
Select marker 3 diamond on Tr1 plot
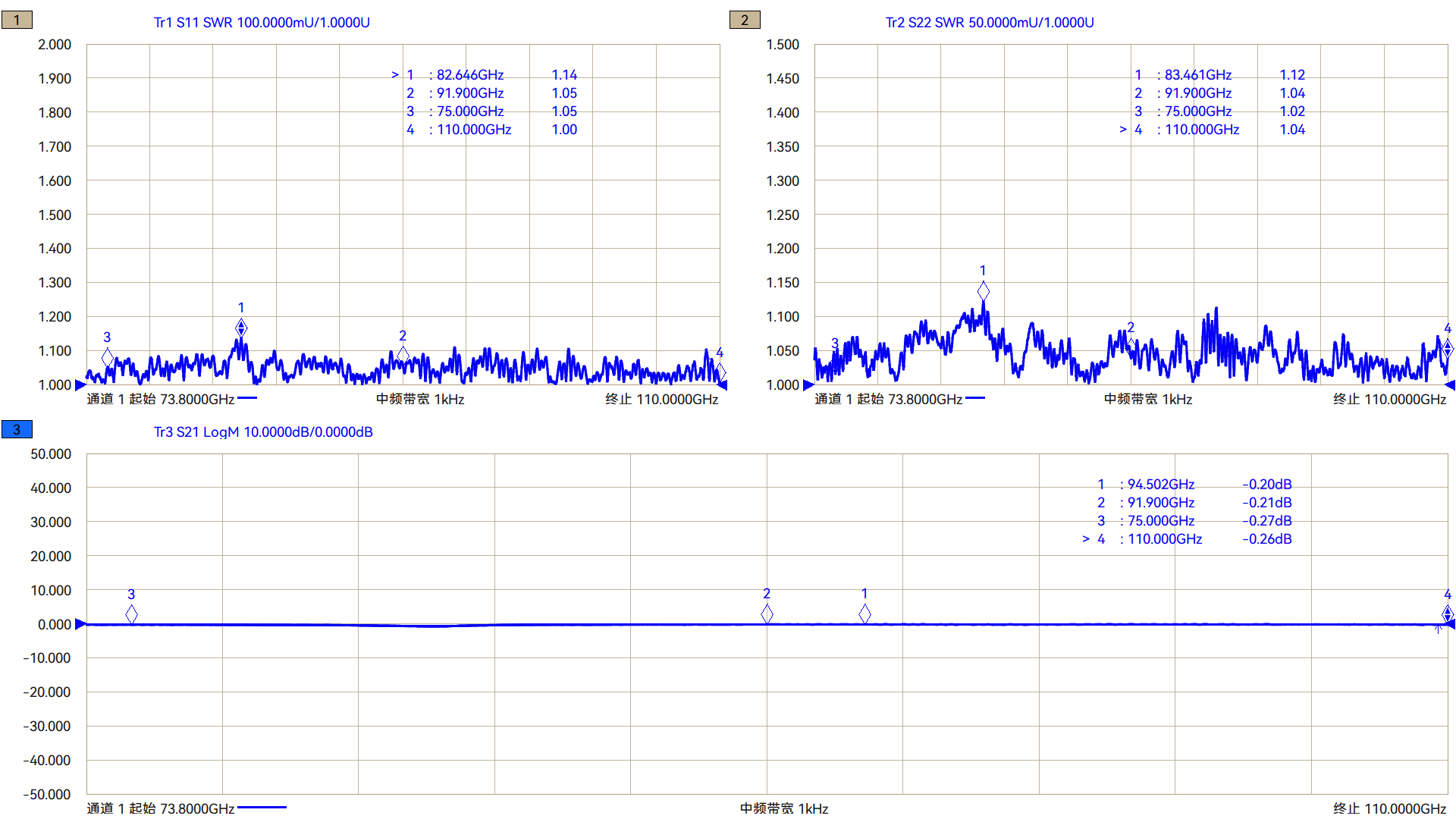pos(107,357)
